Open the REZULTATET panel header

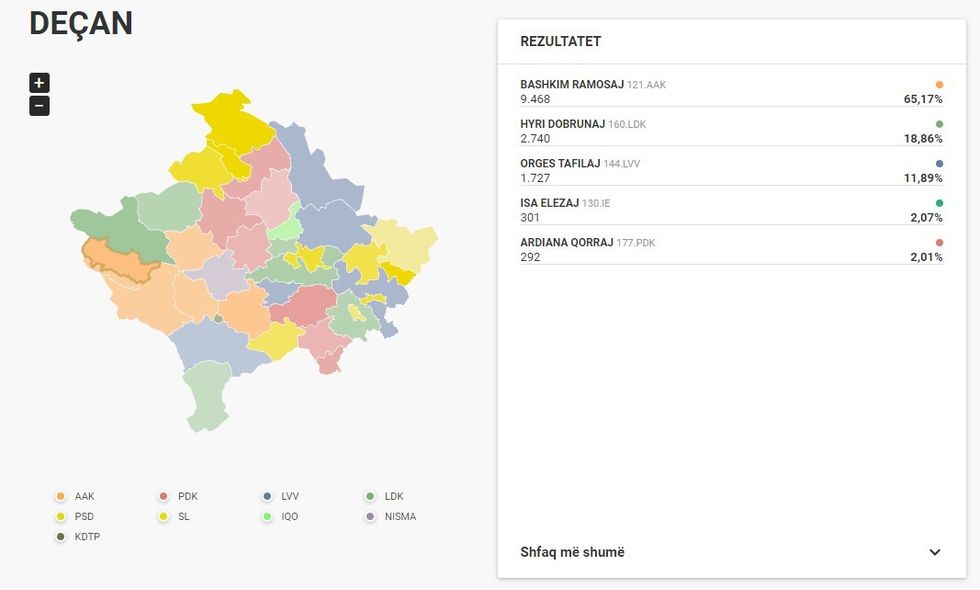coord(560,42)
